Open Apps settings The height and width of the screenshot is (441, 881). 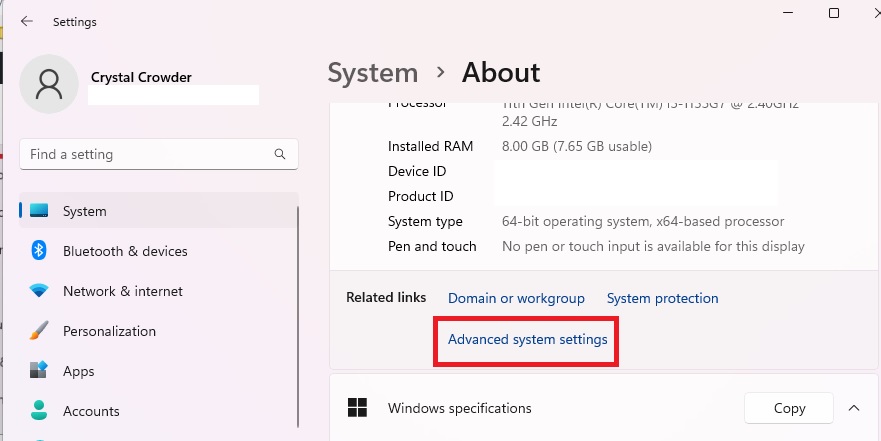[x=159, y=370]
